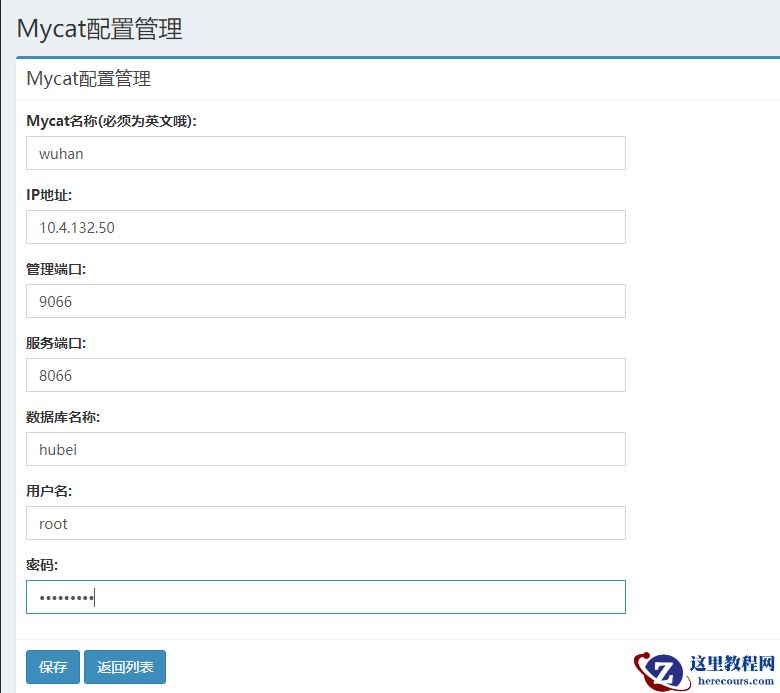
Task: Click the 服务端口 field with 8066
Action: (326, 375)
